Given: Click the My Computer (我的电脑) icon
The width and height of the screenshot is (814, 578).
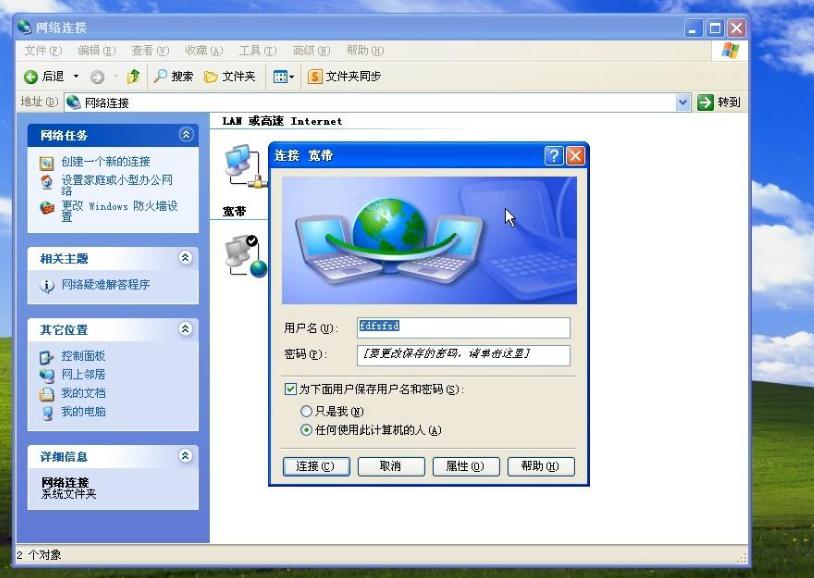Looking at the screenshot, I should [x=47, y=412].
